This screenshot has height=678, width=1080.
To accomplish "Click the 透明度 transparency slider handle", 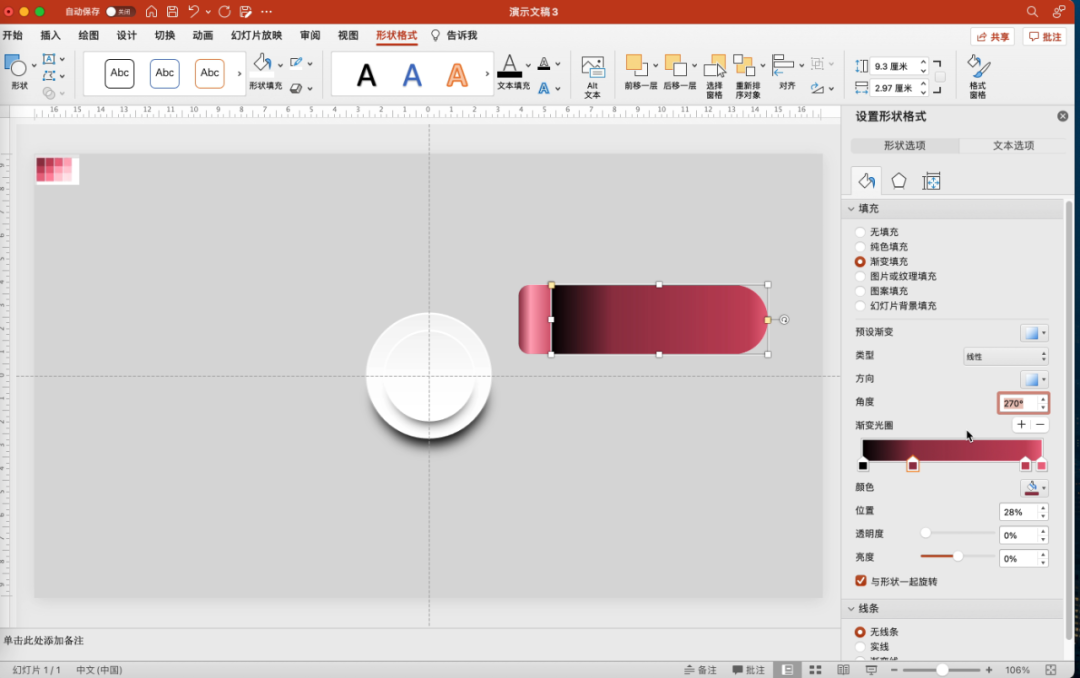I will pos(926,533).
